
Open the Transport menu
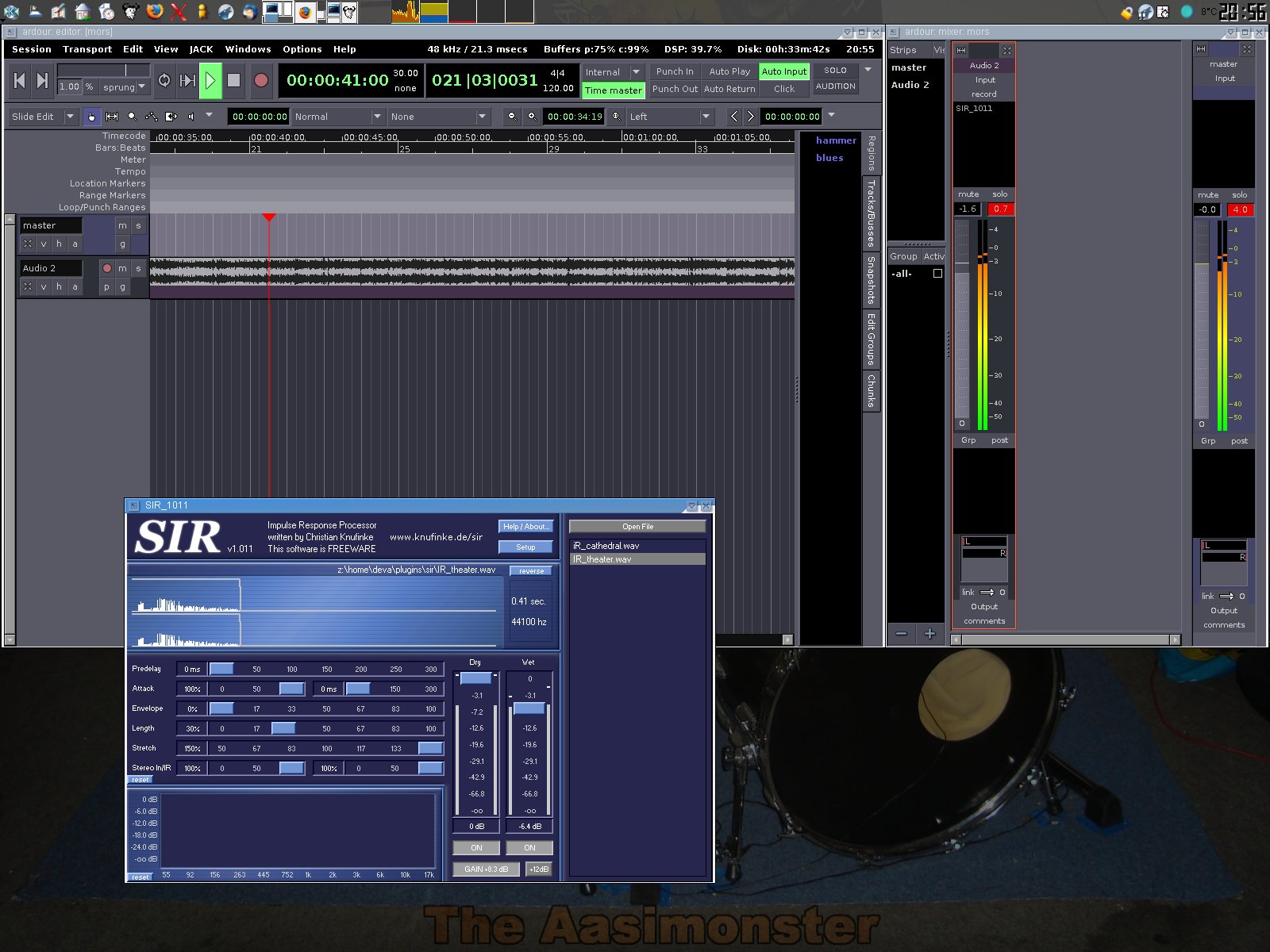coord(87,49)
